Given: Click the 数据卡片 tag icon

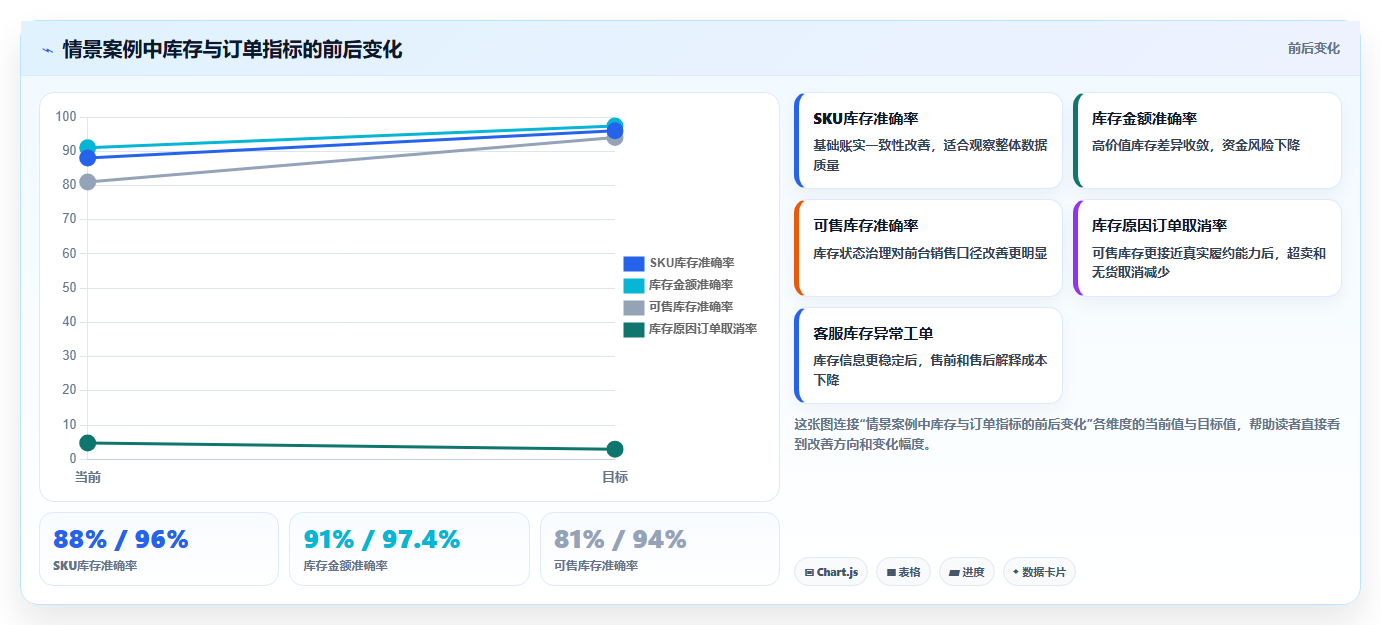Looking at the screenshot, I should [1016, 572].
